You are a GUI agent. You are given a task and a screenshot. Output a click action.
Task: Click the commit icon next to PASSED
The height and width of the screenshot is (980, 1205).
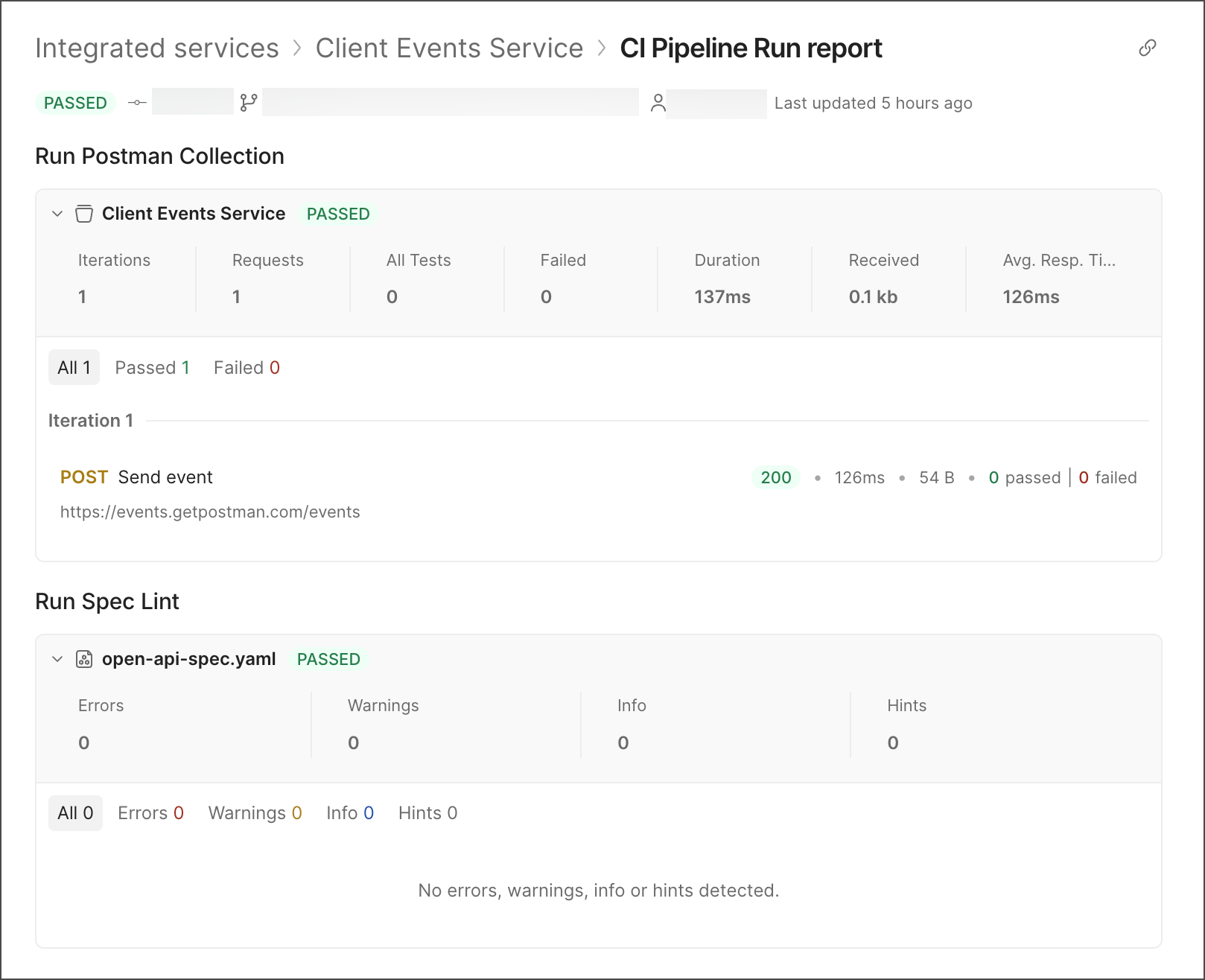pos(137,103)
